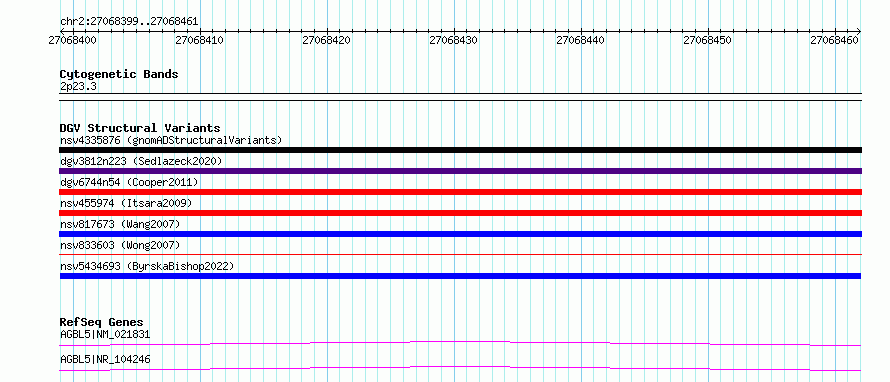Click the nsv455974 Itsara2009 red bar
The width and height of the screenshot is (890, 382).
pyautogui.click(x=460, y=213)
